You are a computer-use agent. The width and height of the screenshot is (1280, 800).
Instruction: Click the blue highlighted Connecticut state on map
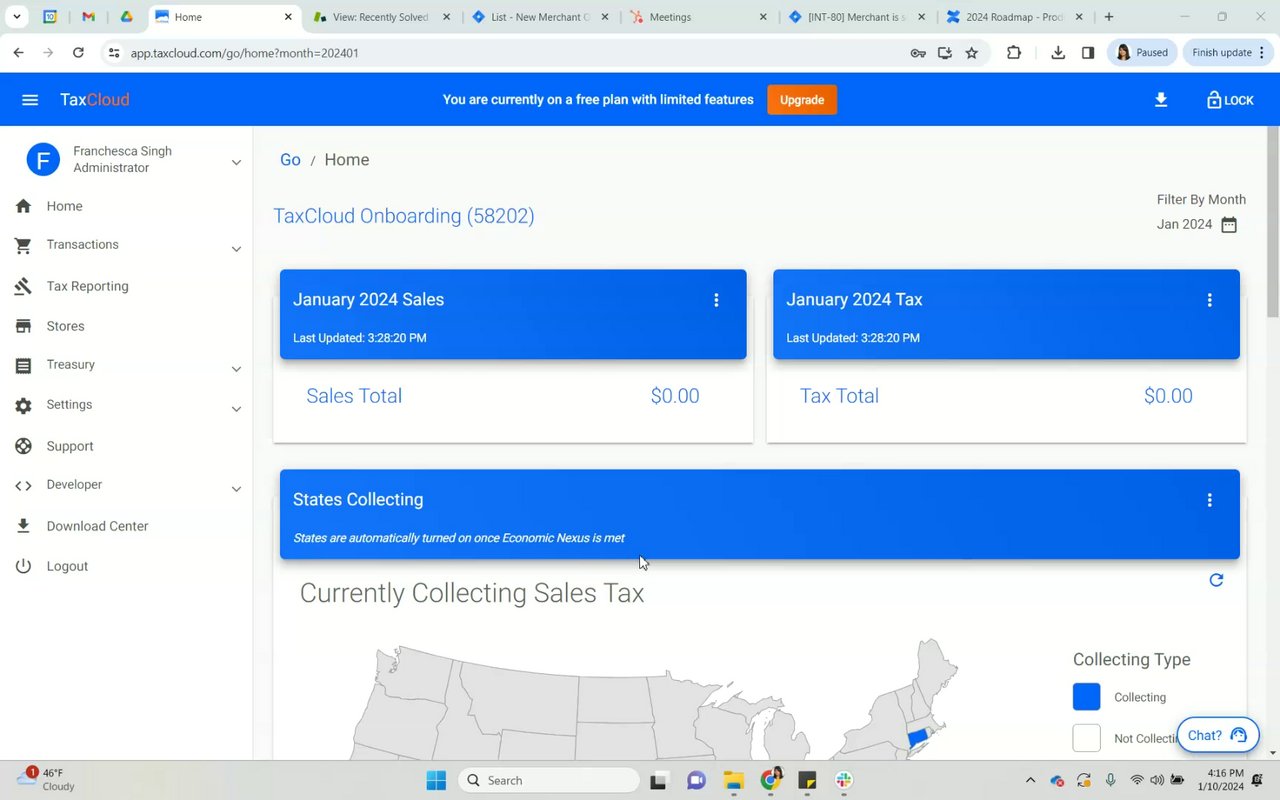point(917,738)
